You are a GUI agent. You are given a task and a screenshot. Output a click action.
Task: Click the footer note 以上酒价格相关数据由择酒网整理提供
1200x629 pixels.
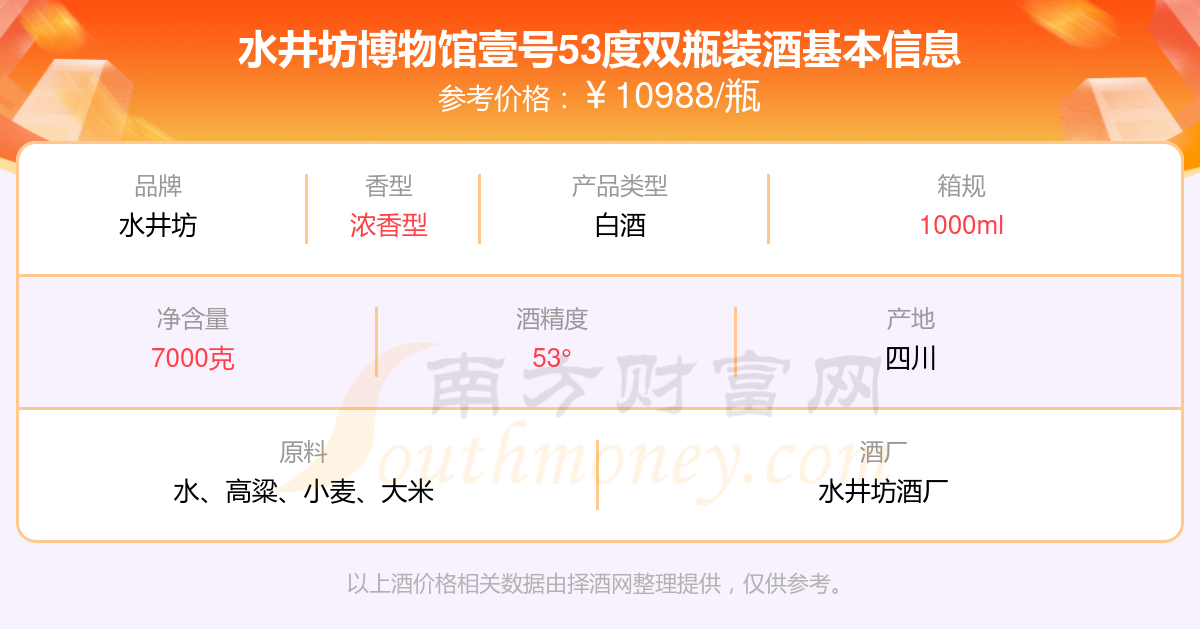[x=534, y=584]
